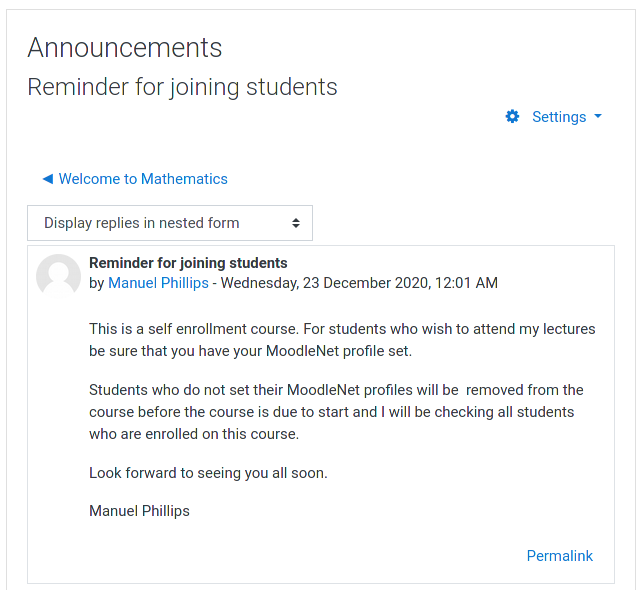Click the Manuel Phillips signature at post end
Screen dimensions: 639x590
point(139,511)
